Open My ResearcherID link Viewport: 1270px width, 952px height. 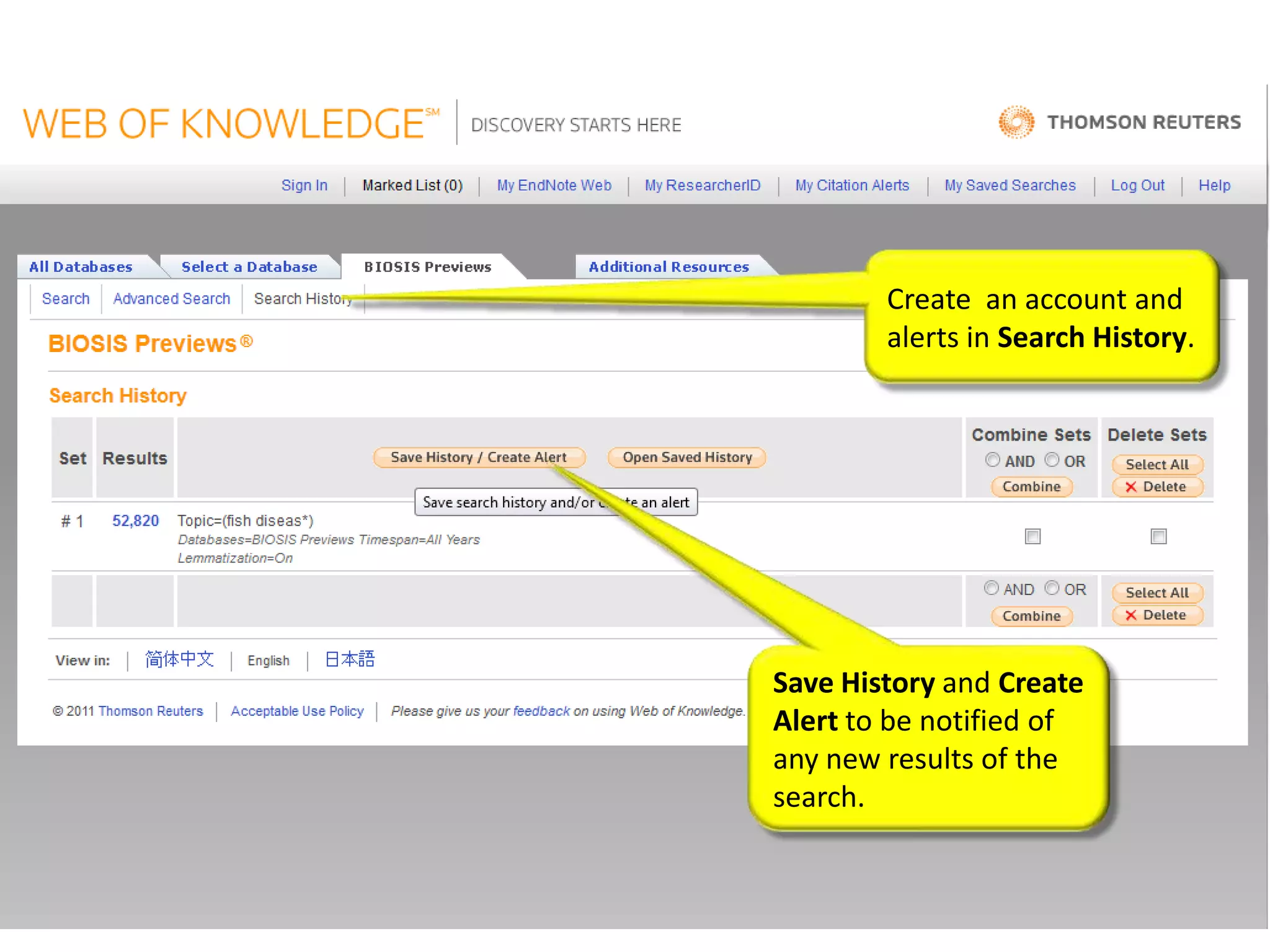(703, 185)
